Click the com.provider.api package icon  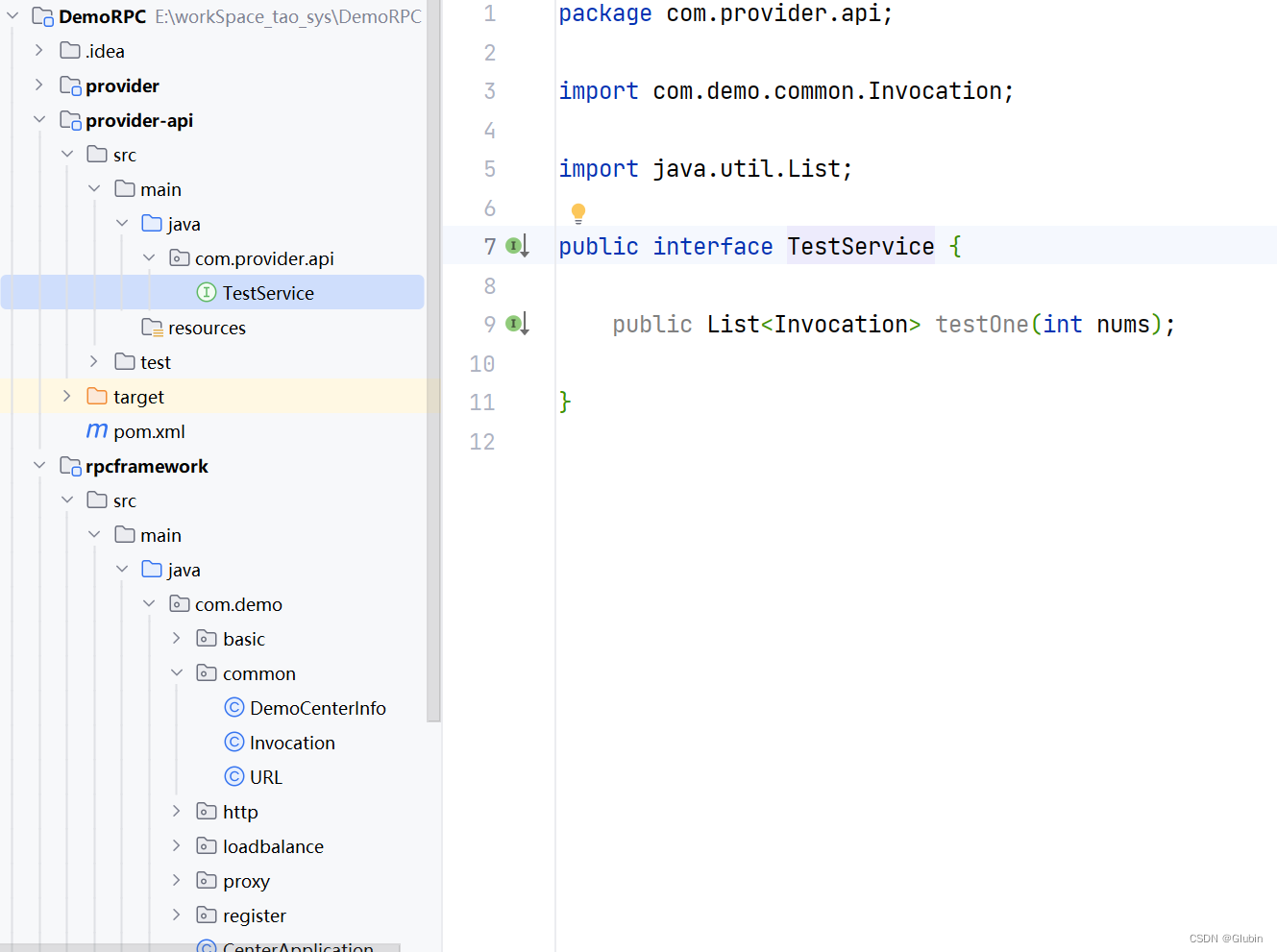coord(180,257)
